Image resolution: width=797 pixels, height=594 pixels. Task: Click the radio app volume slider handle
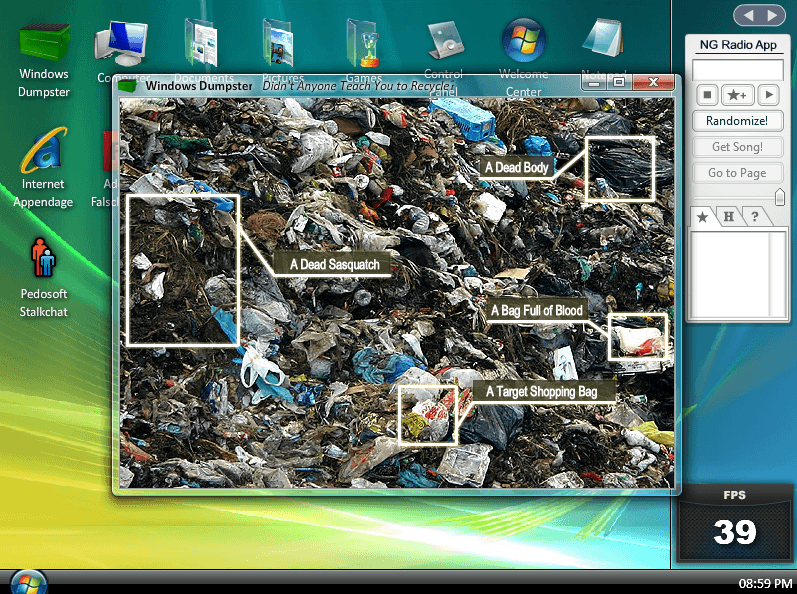tap(780, 197)
